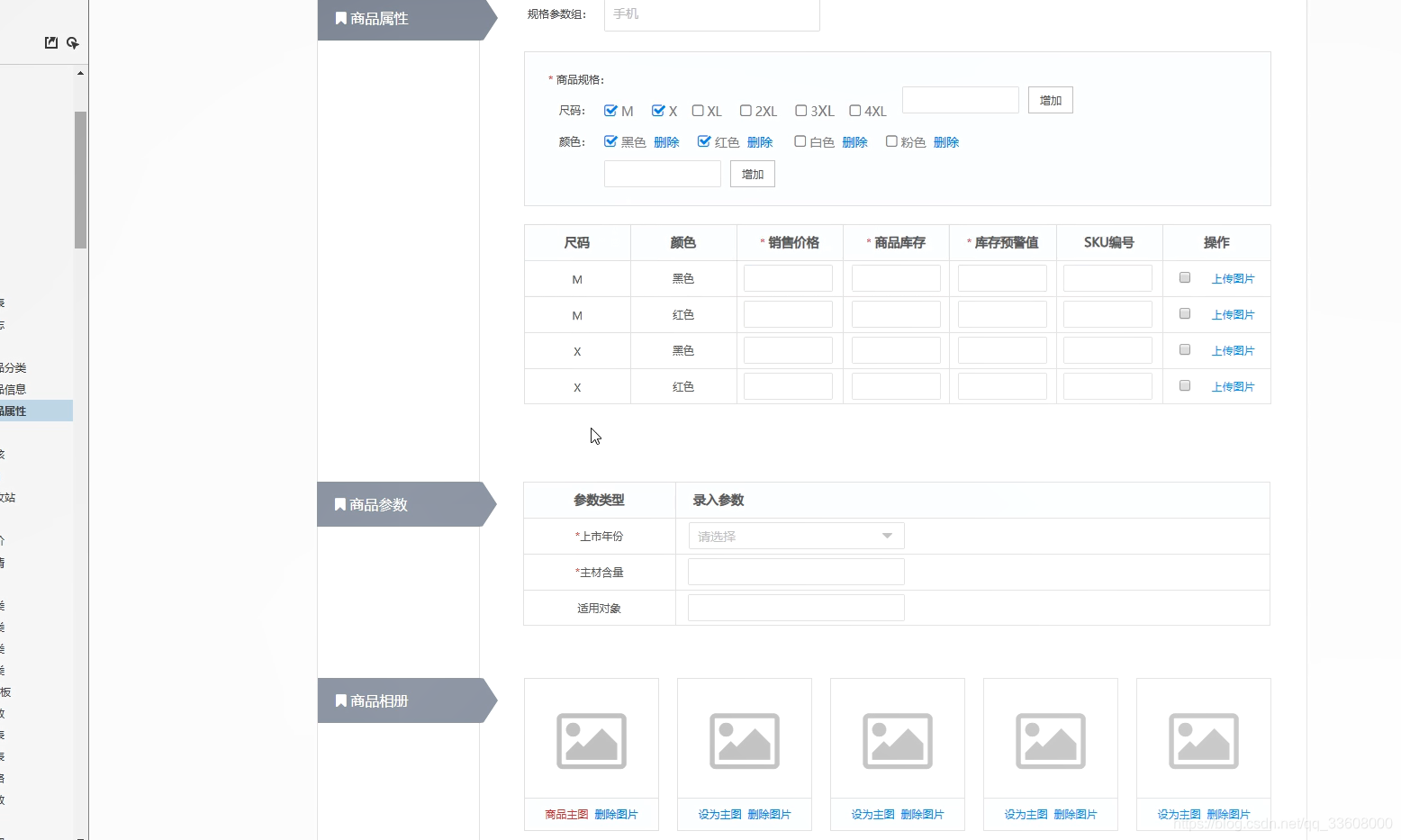The image size is (1401, 840).
Task: Click the red 商品主图 link
Action: tap(566, 815)
